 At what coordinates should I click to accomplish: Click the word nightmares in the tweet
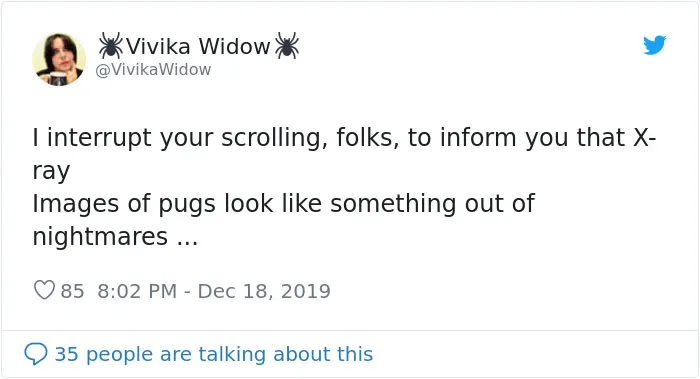[100, 237]
